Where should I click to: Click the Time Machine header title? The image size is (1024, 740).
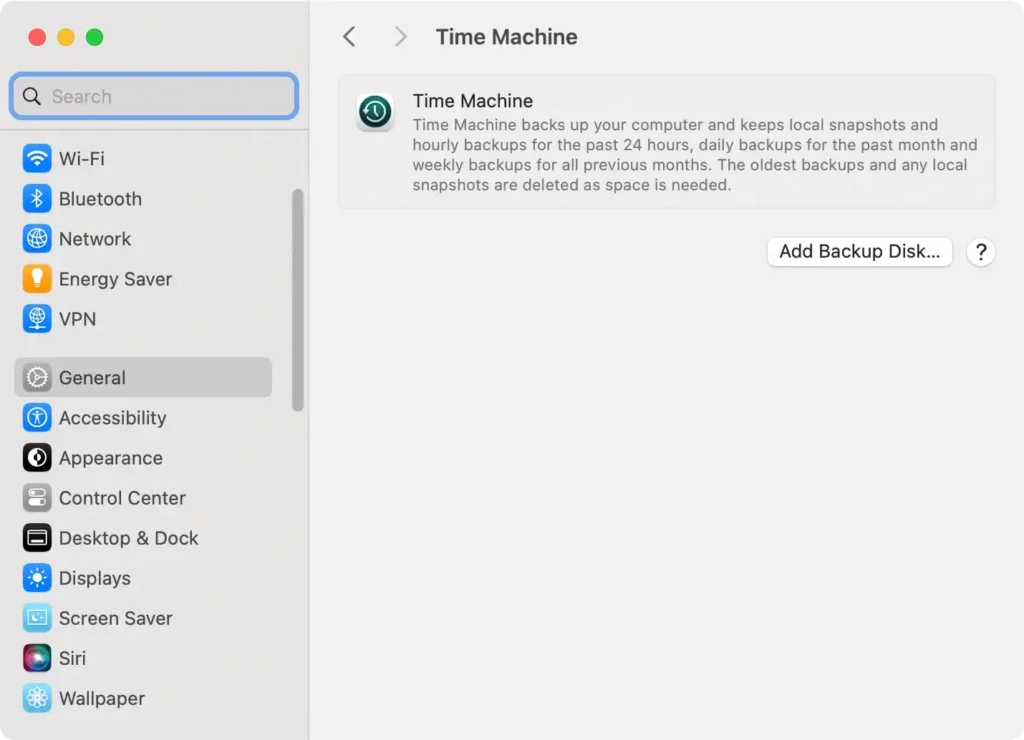coord(507,37)
